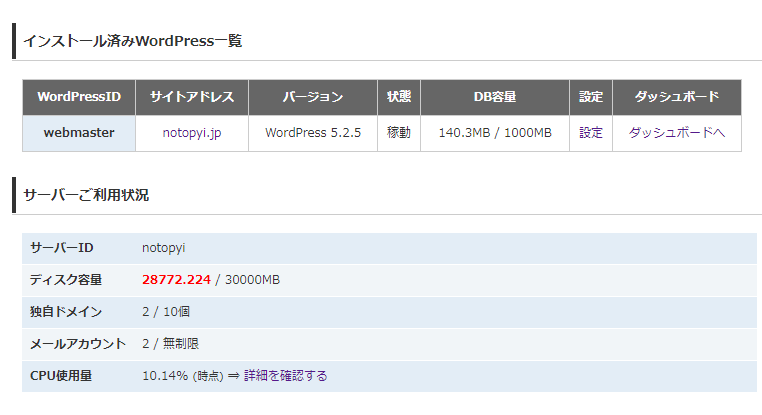Click the 稼動 status cell
Viewport: 762px width, 415px height.
398,132
